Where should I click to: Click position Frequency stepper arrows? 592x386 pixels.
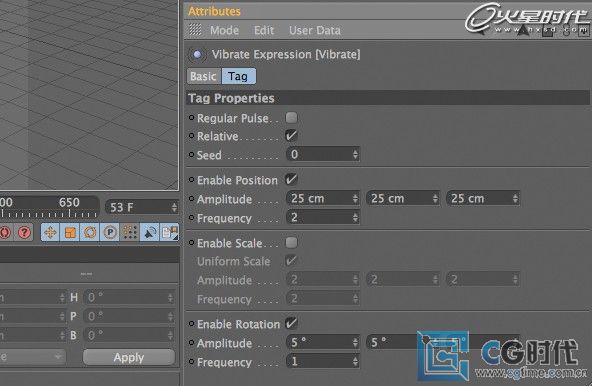coord(355,217)
